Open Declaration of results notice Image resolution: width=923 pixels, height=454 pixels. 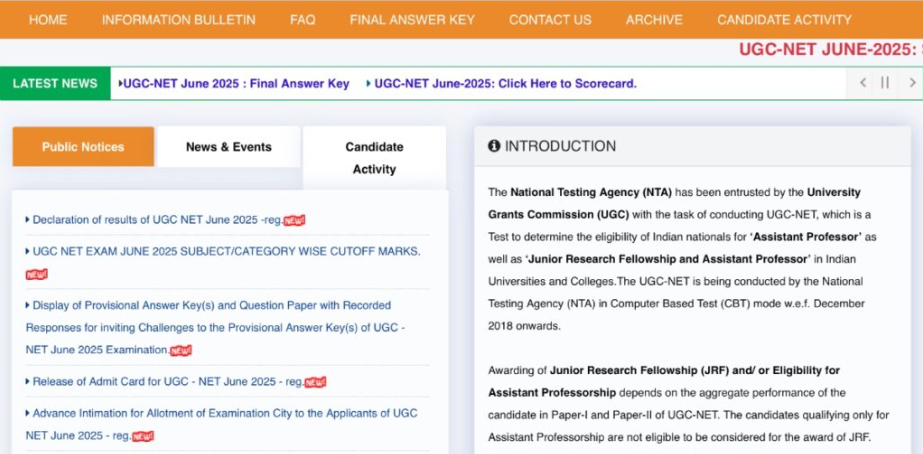[157, 220]
